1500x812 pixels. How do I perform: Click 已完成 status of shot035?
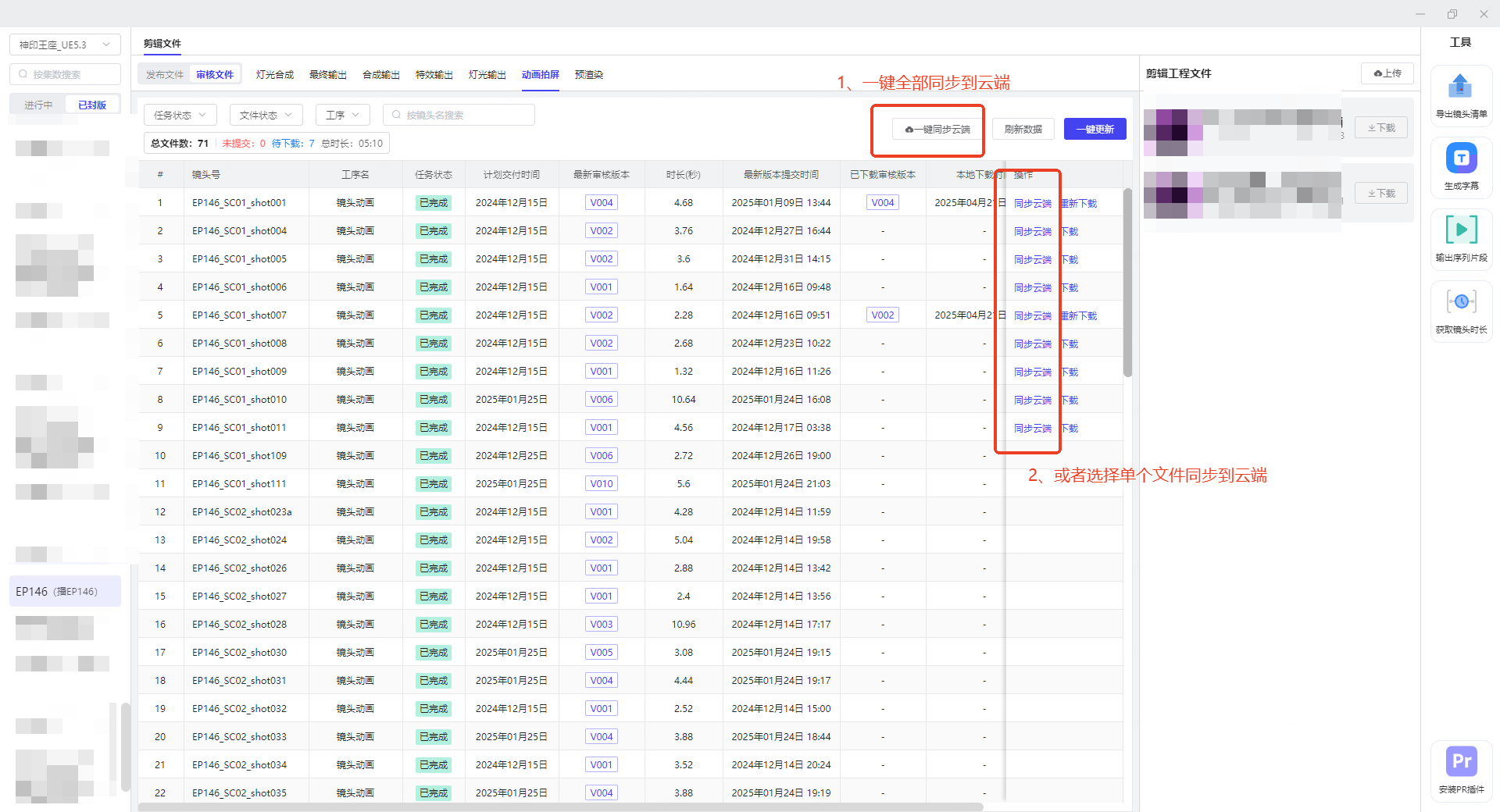pos(434,793)
